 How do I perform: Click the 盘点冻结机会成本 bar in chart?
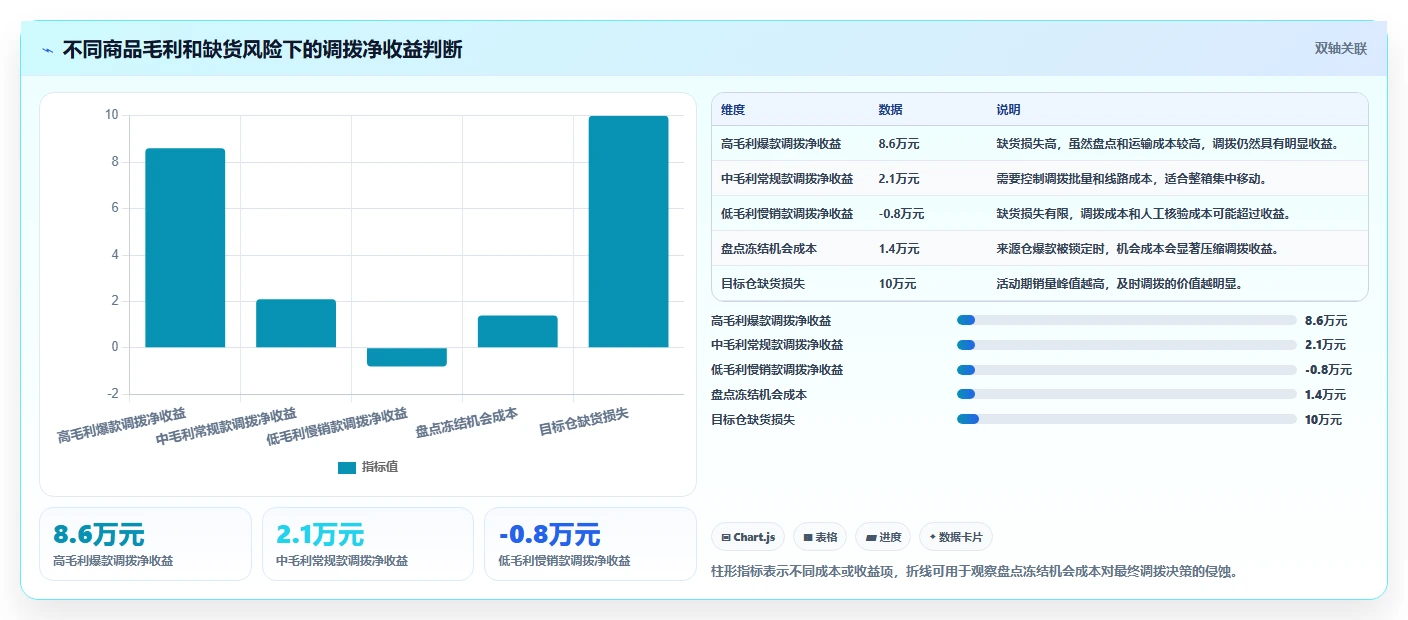(517, 331)
